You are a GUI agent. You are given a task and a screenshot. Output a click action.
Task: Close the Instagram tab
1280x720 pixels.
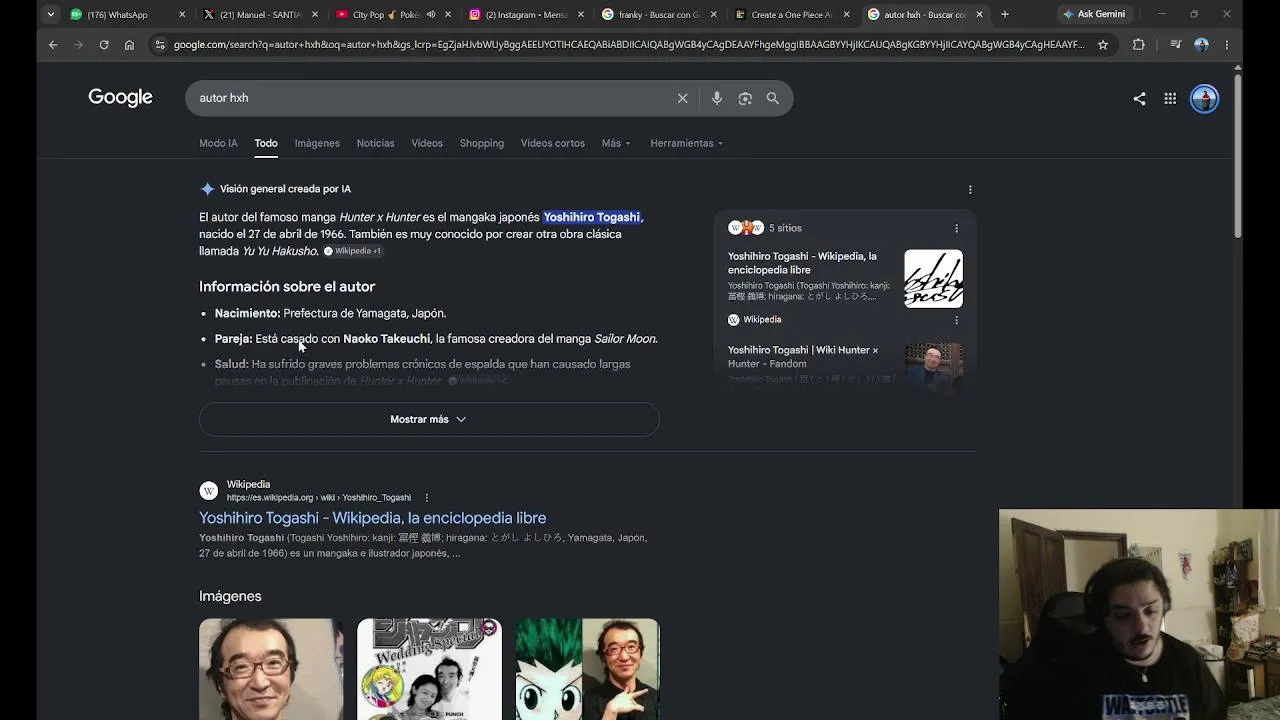581,14
